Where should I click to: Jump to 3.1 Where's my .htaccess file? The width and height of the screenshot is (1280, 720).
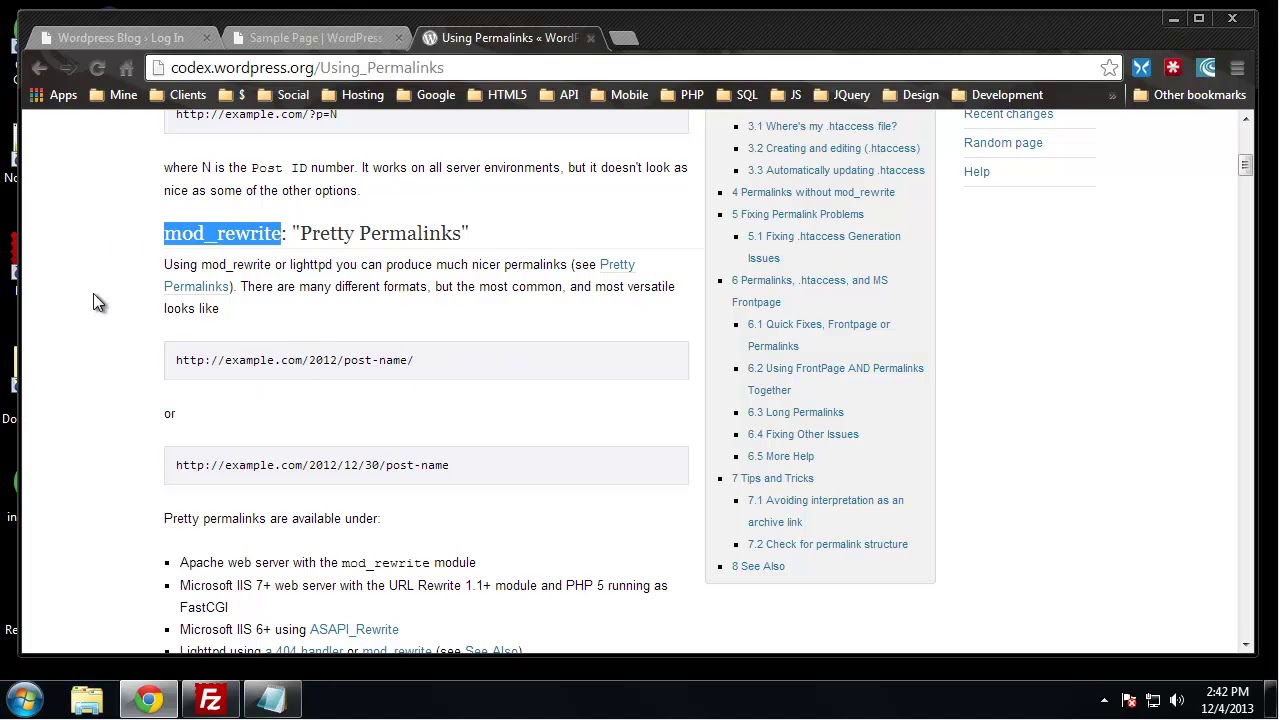822,127
